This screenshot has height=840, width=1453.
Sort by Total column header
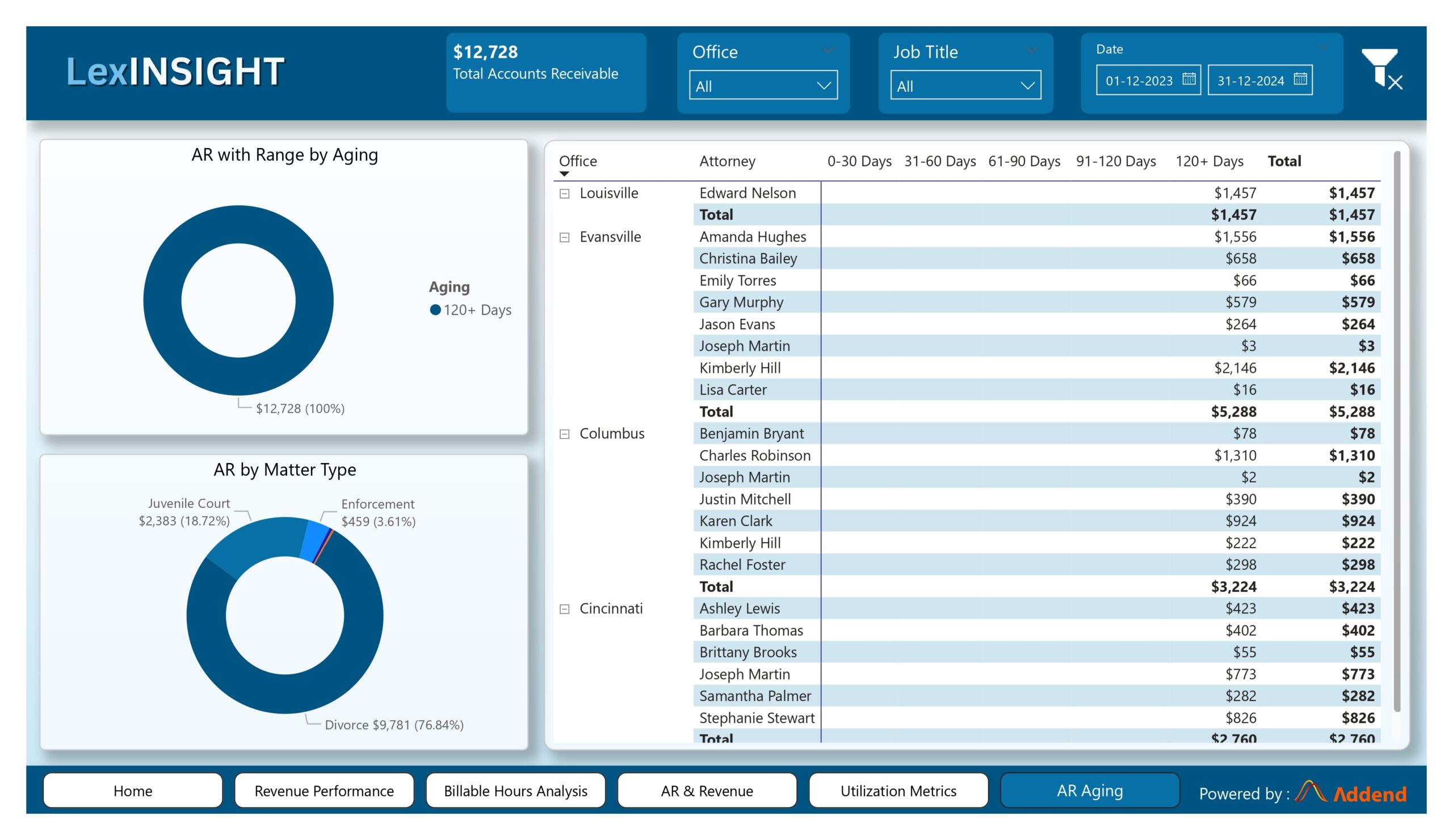click(x=1284, y=161)
